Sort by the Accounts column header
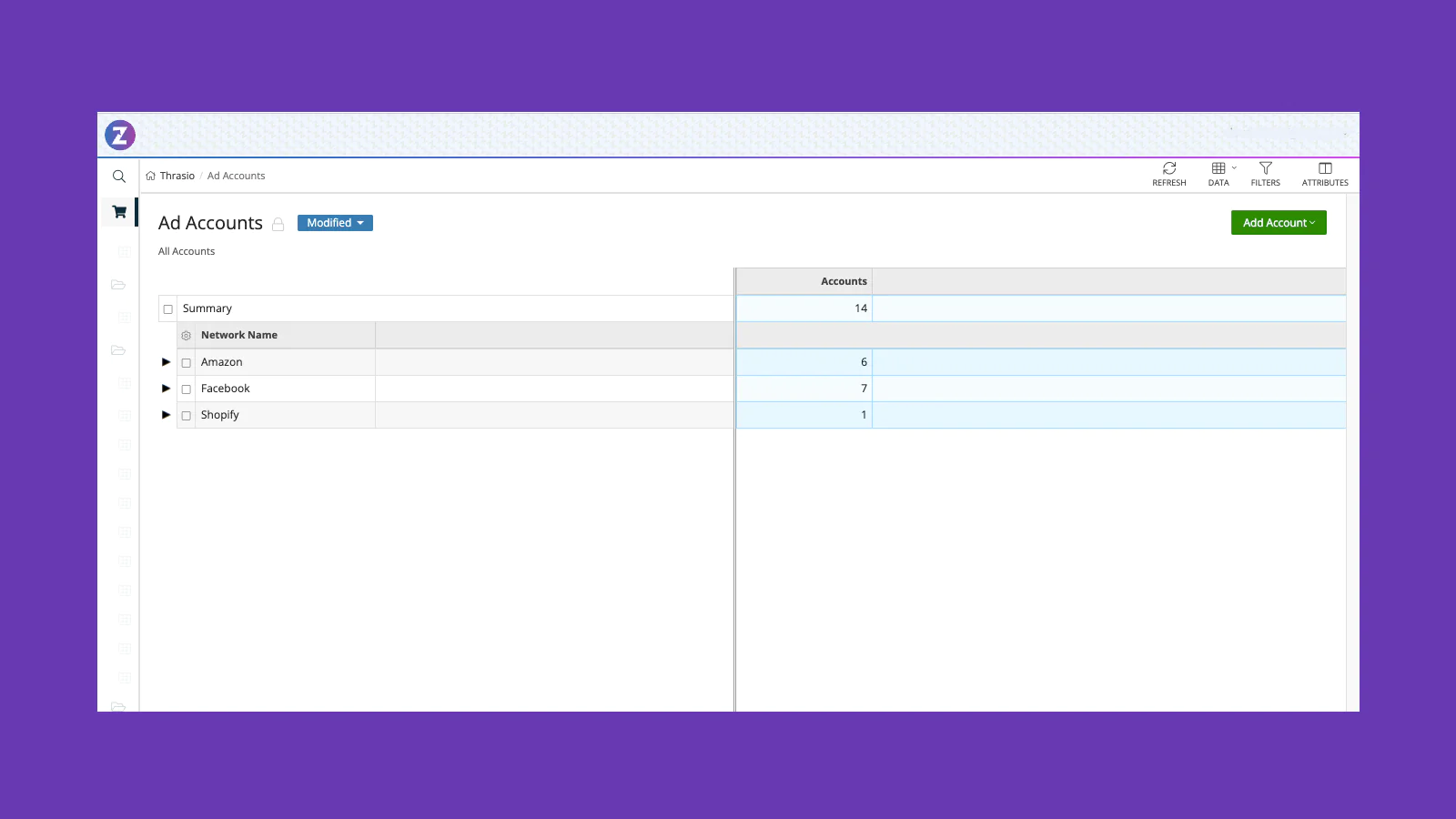The image size is (1456, 819). tap(843, 282)
